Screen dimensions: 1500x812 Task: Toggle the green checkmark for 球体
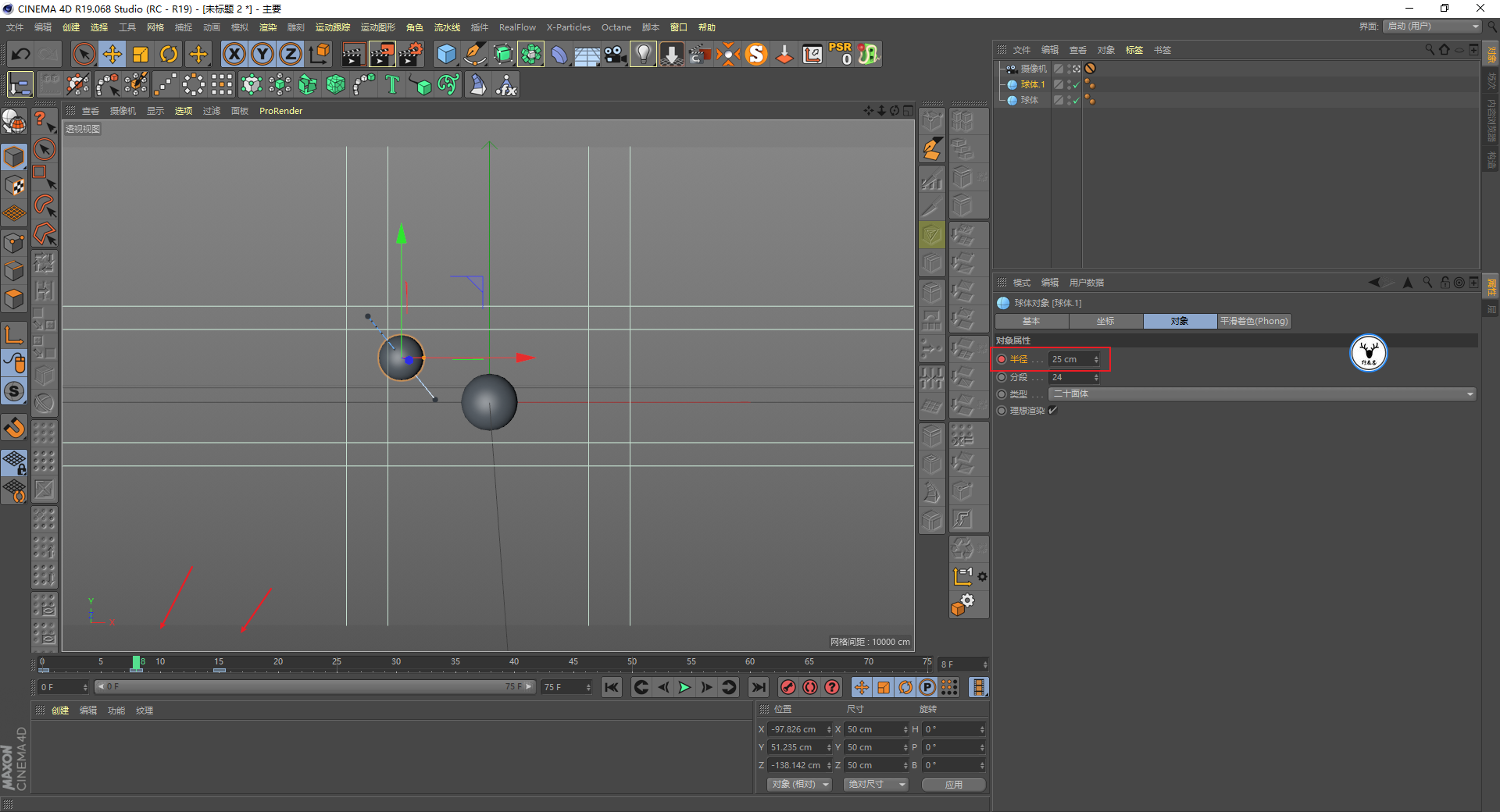coord(1077,100)
